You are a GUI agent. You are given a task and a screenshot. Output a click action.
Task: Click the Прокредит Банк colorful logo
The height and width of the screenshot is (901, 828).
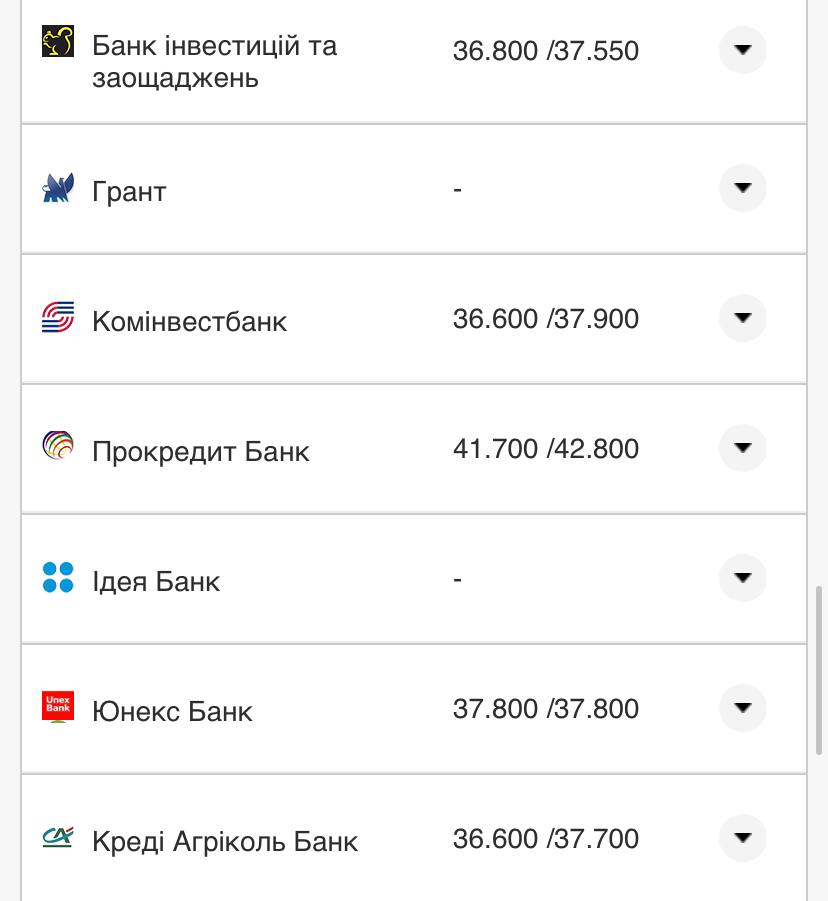(x=58, y=447)
